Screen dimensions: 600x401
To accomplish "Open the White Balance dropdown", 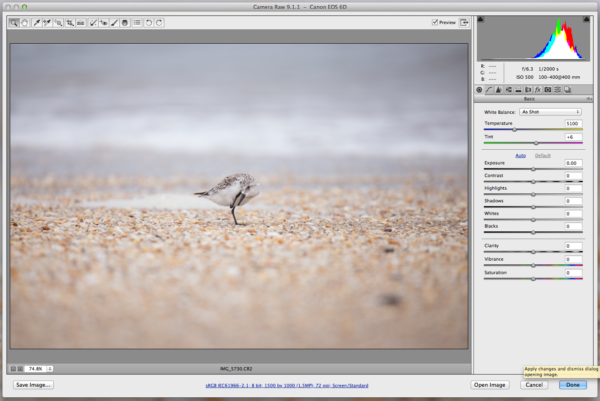I will pos(550,112).
